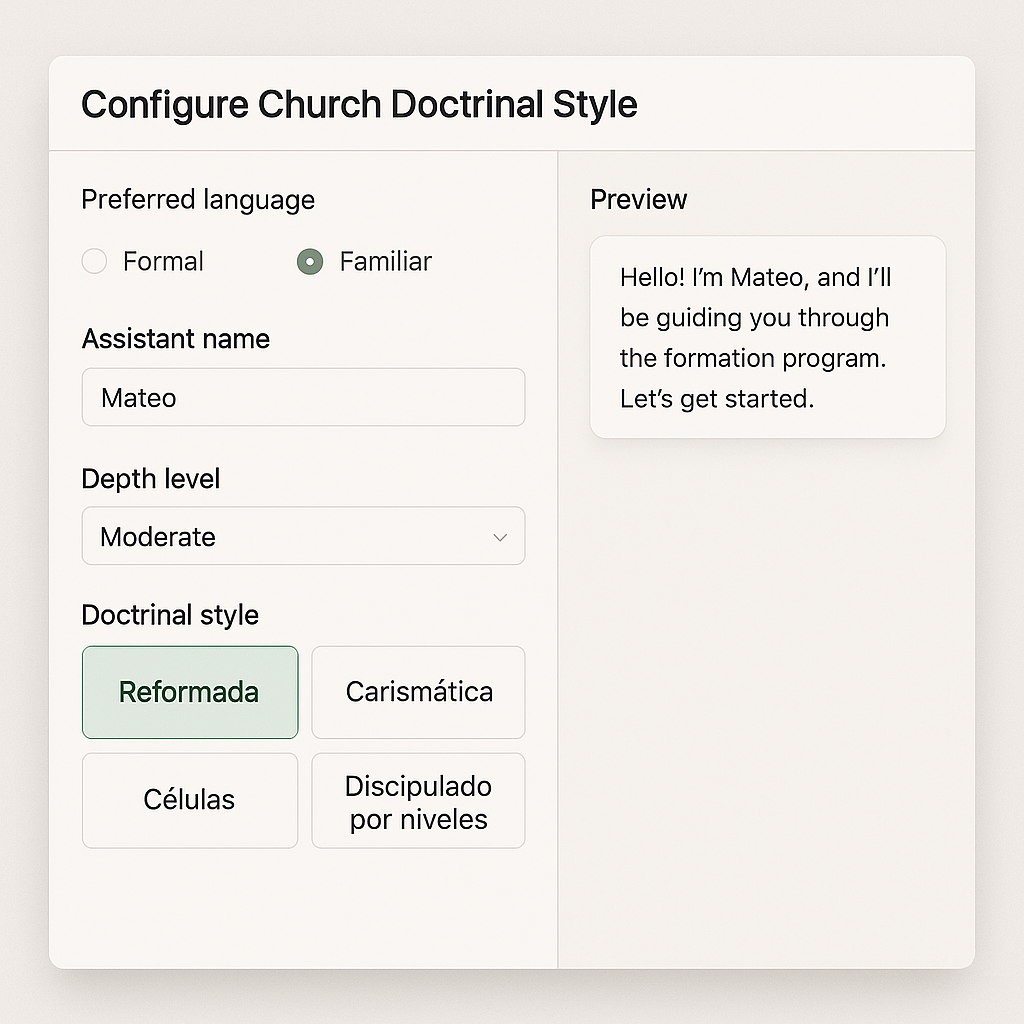Click the Depth level label
1024x1024 pixels.
pyautogui.click(x=150, y=479)
